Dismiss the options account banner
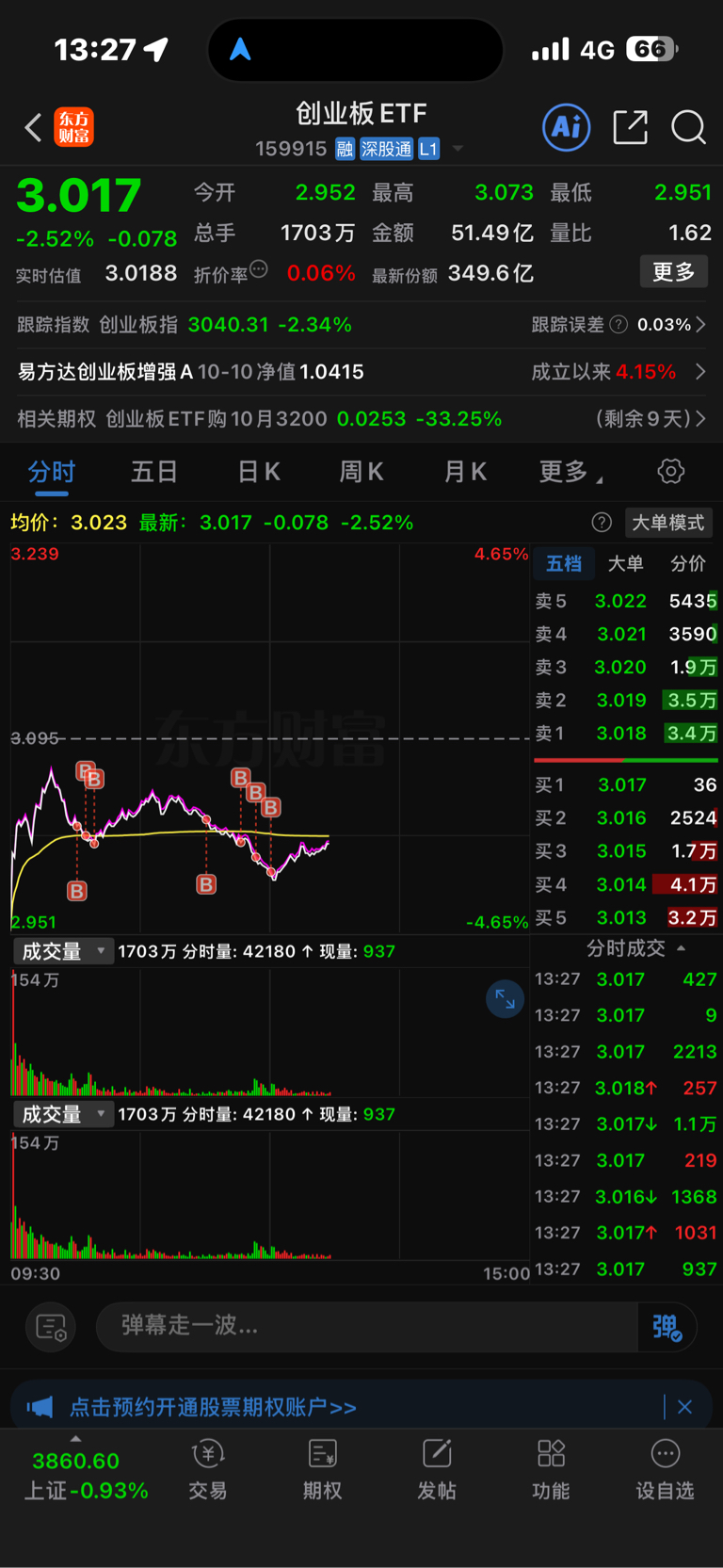Image resolution: width=723 pixels, height=1568 pixels. tap(684, 1407)
